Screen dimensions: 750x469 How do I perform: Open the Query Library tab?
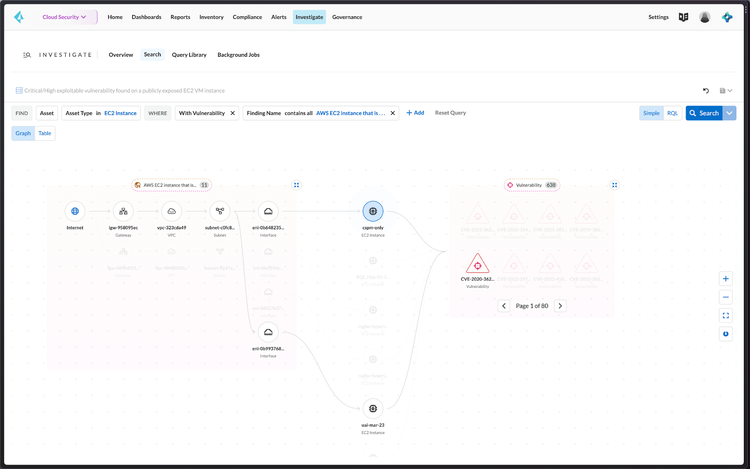coord(189,55)
